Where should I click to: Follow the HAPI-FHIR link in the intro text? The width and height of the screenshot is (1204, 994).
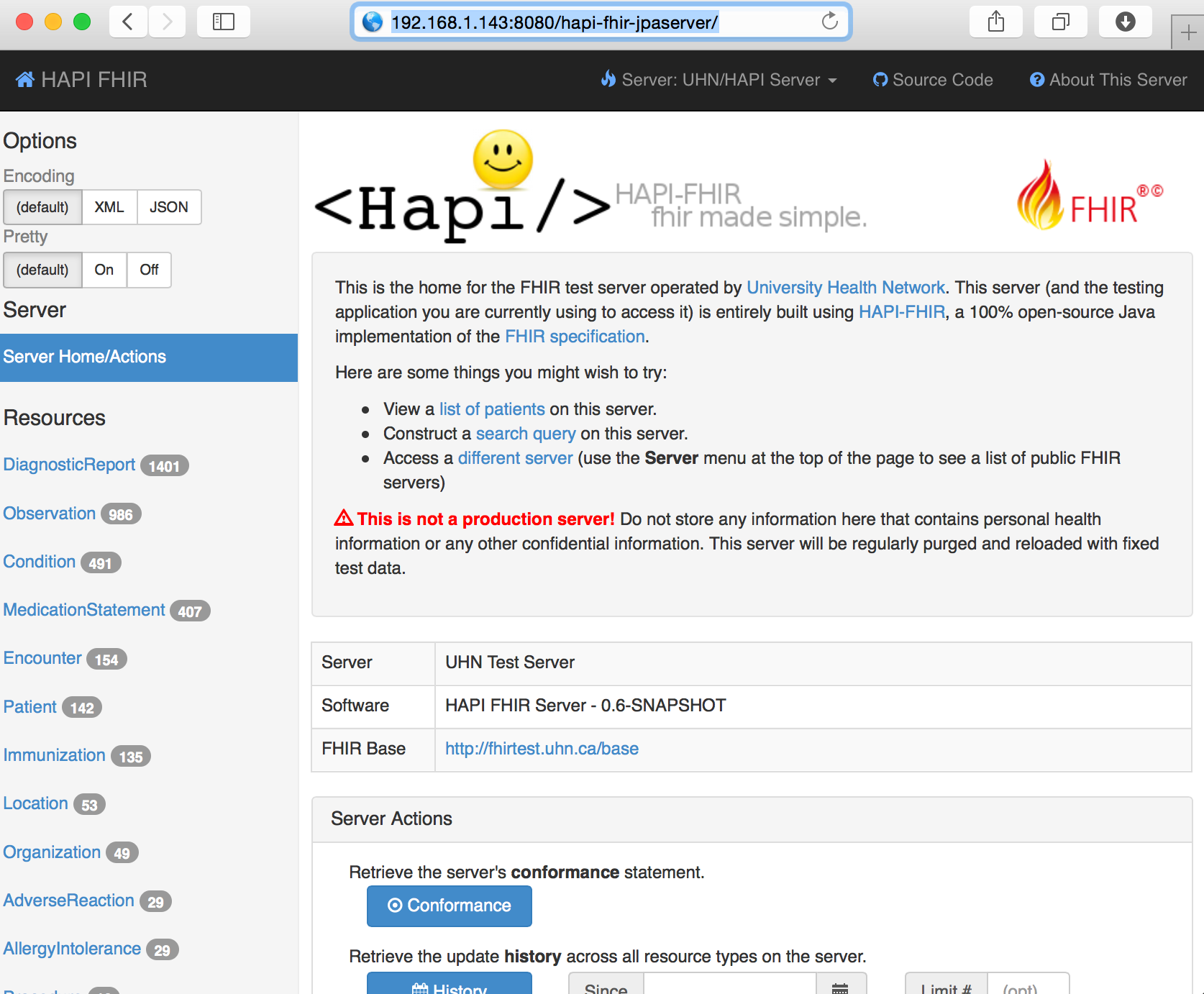pos(902,312)
